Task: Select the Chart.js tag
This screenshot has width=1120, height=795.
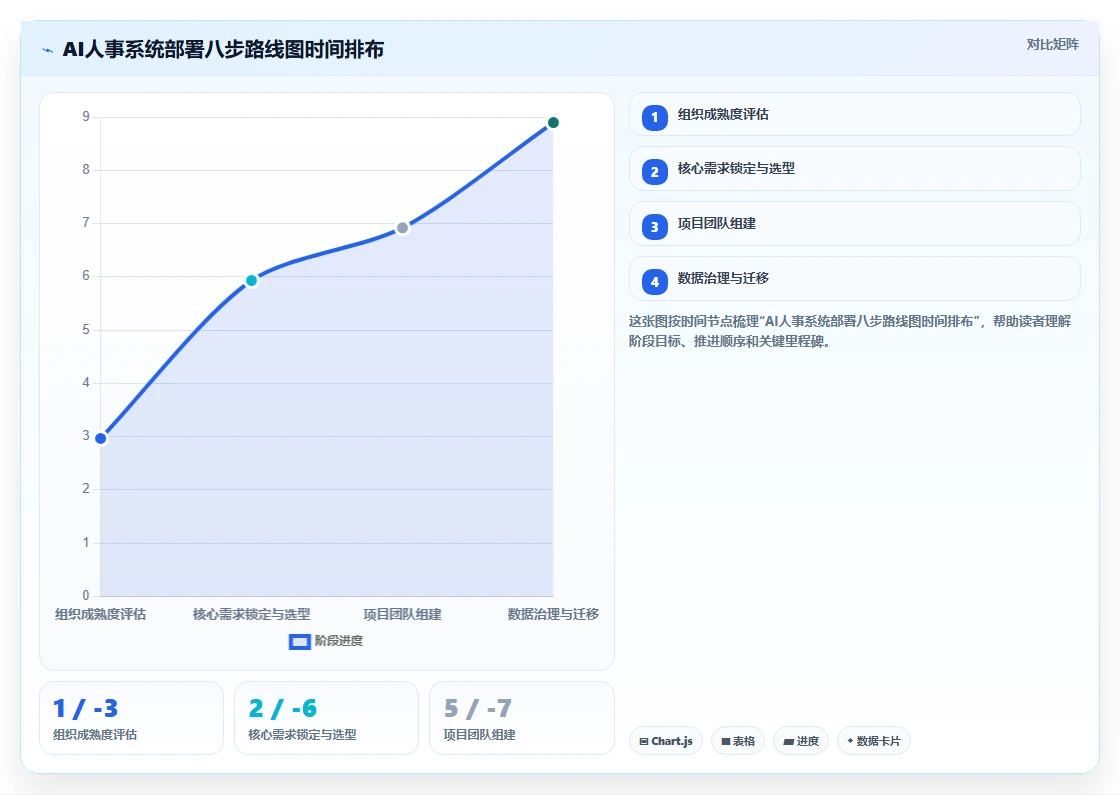Action: 666,741
